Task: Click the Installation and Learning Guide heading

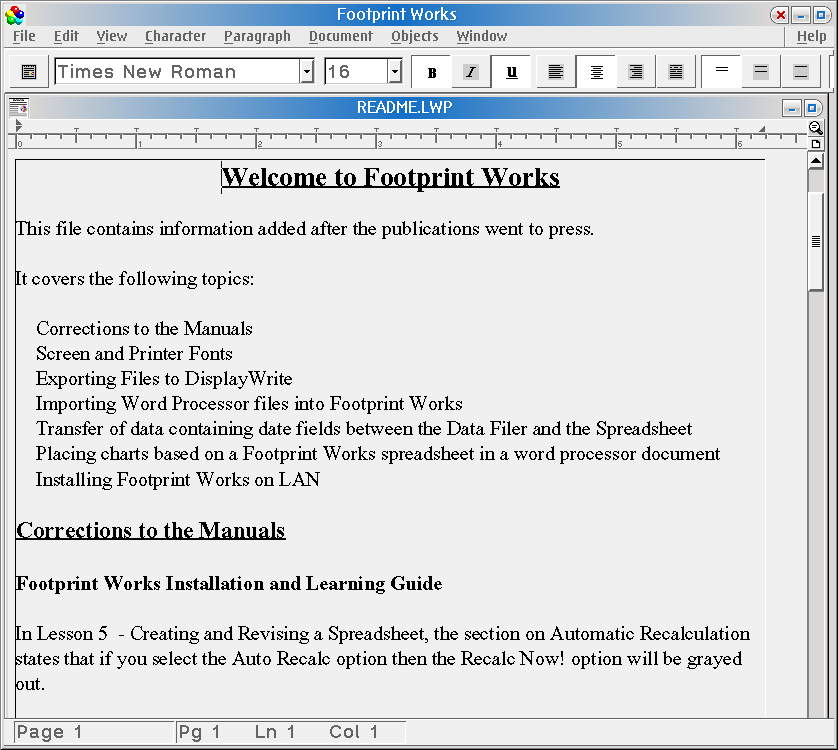Action: [x=229, y=583]
